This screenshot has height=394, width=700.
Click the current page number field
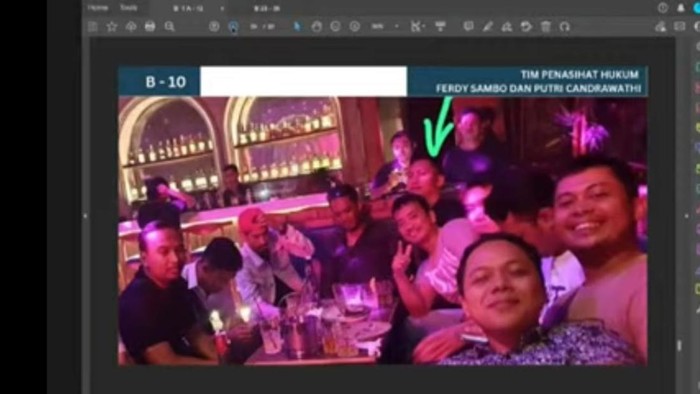(x=254, y=27)
